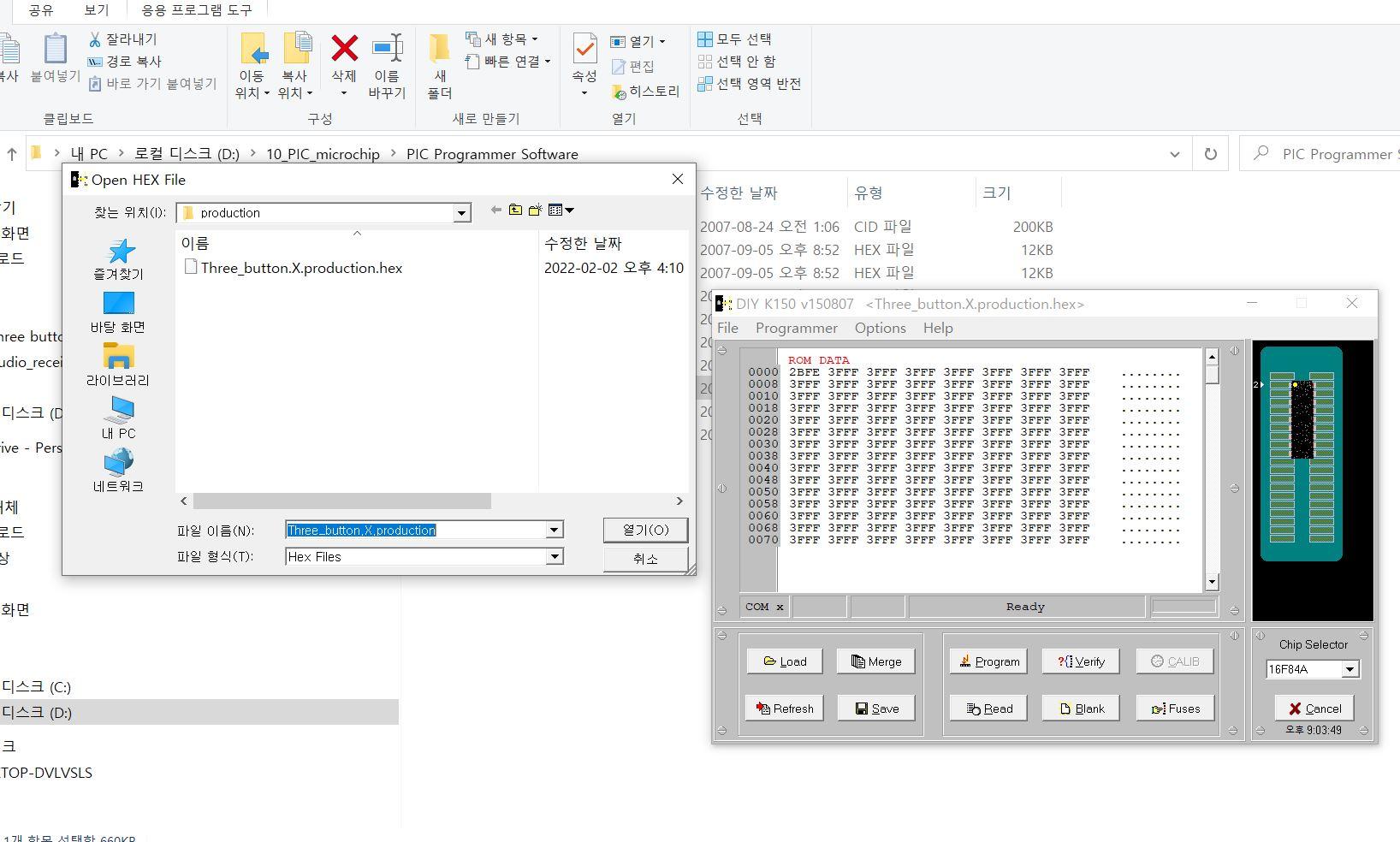Open the Programmer menu in DIY K150
The image size is (1400, 842).
797,328
